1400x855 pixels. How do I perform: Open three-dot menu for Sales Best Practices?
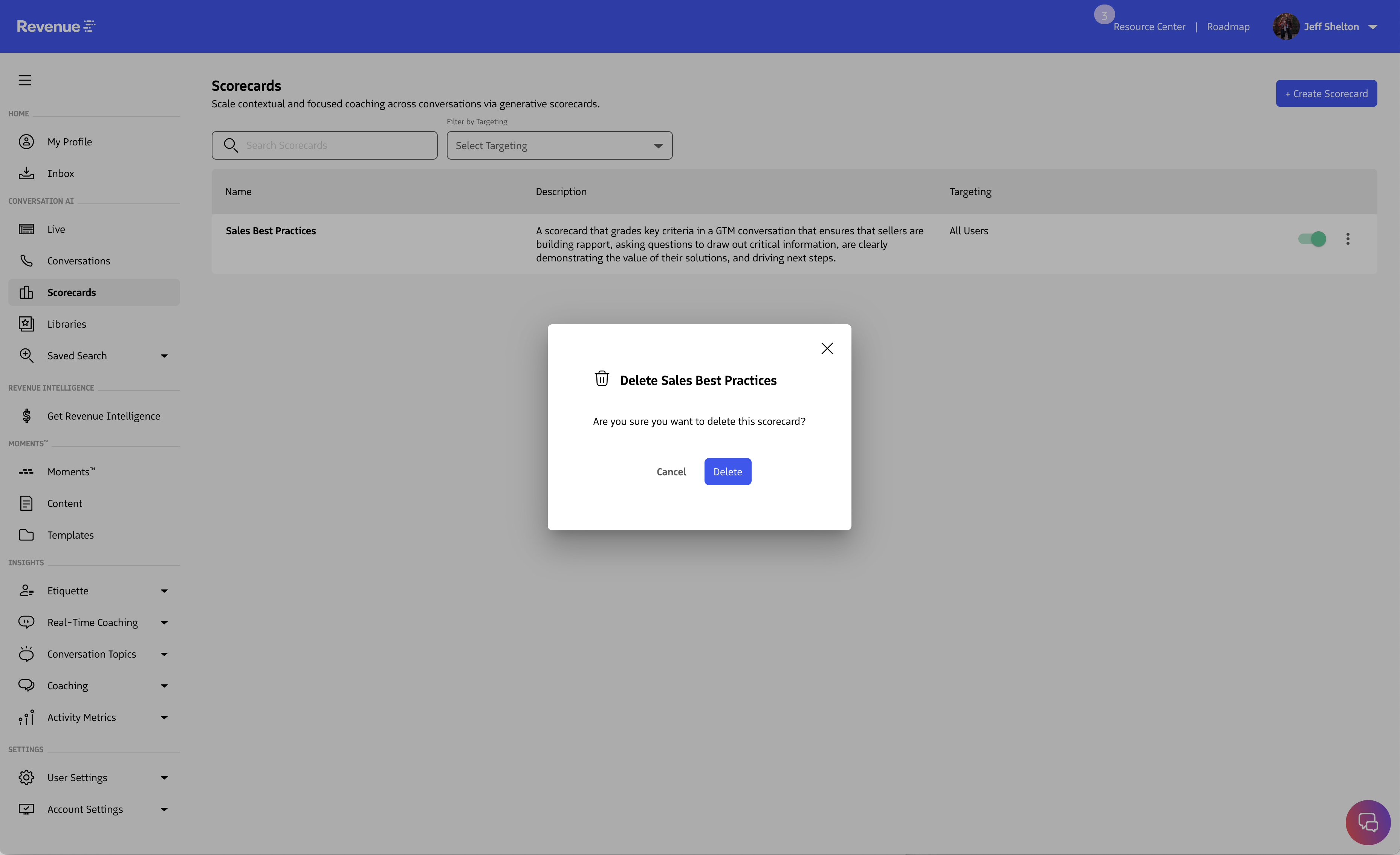pyautogui.click(x=1347, y=238)
